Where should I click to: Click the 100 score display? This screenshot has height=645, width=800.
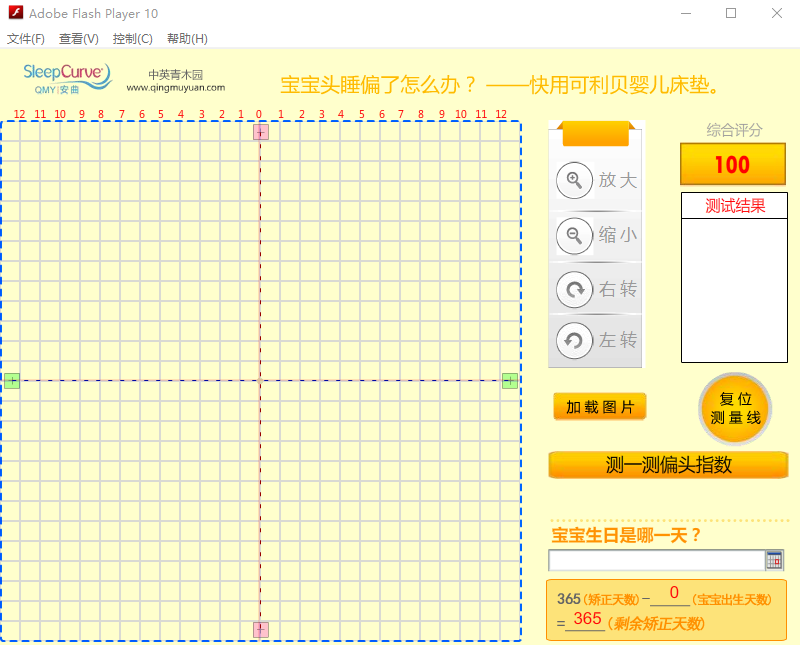coord(733,164)
